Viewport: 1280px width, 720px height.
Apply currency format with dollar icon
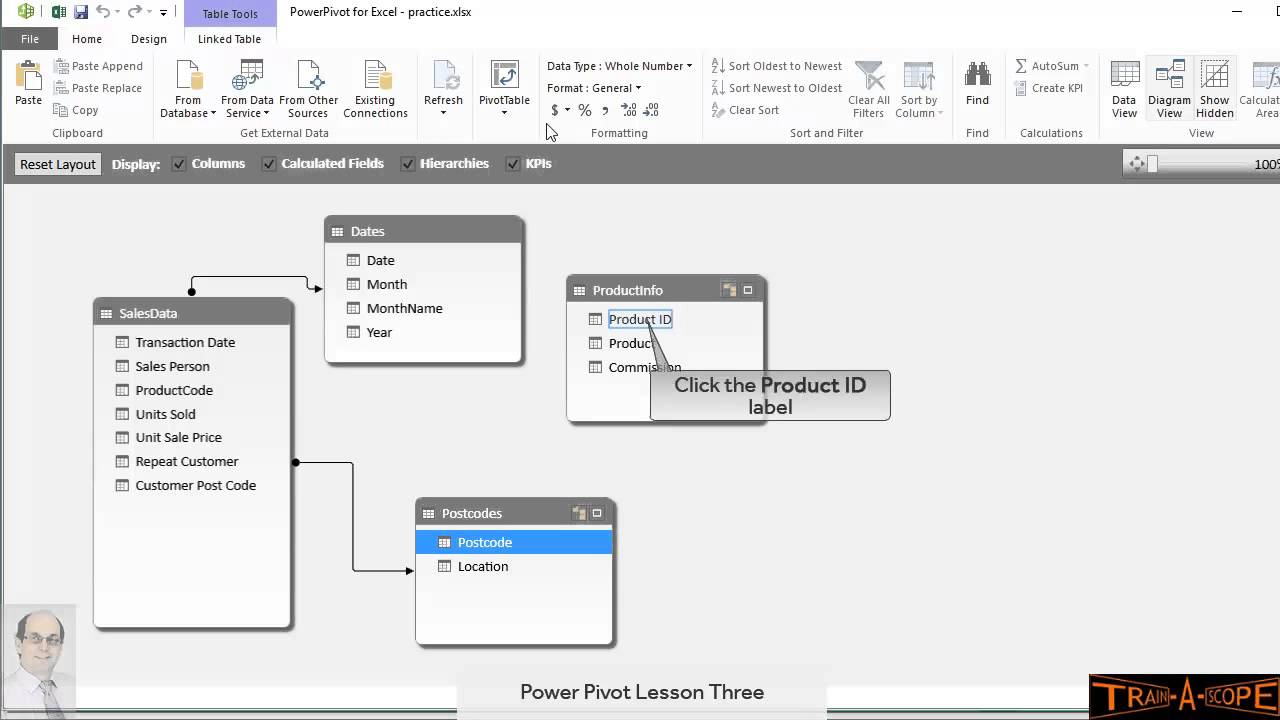pos(555,110)
